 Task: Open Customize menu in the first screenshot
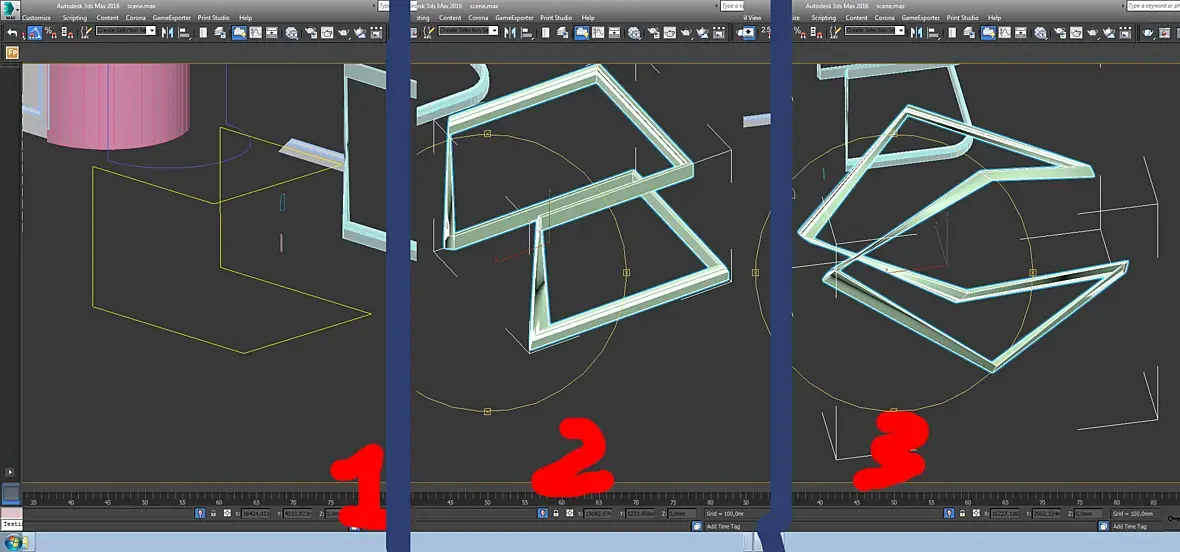(x=36, y=17)
